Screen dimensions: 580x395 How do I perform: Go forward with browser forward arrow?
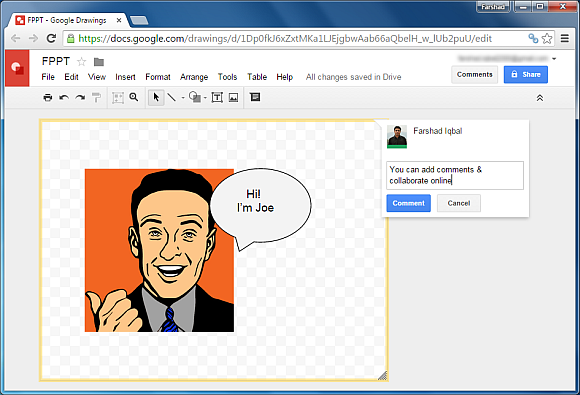[x=33, y=38]
